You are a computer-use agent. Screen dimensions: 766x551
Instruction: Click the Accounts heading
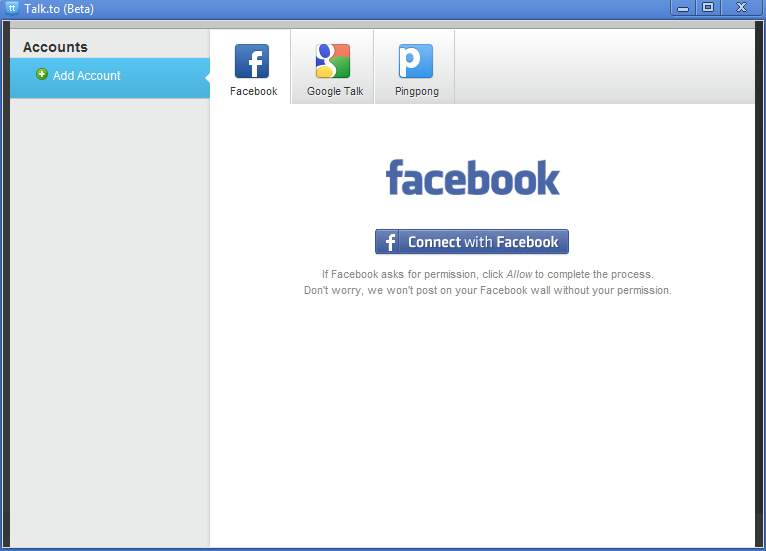pyautogui.click(x=55, y=47)
